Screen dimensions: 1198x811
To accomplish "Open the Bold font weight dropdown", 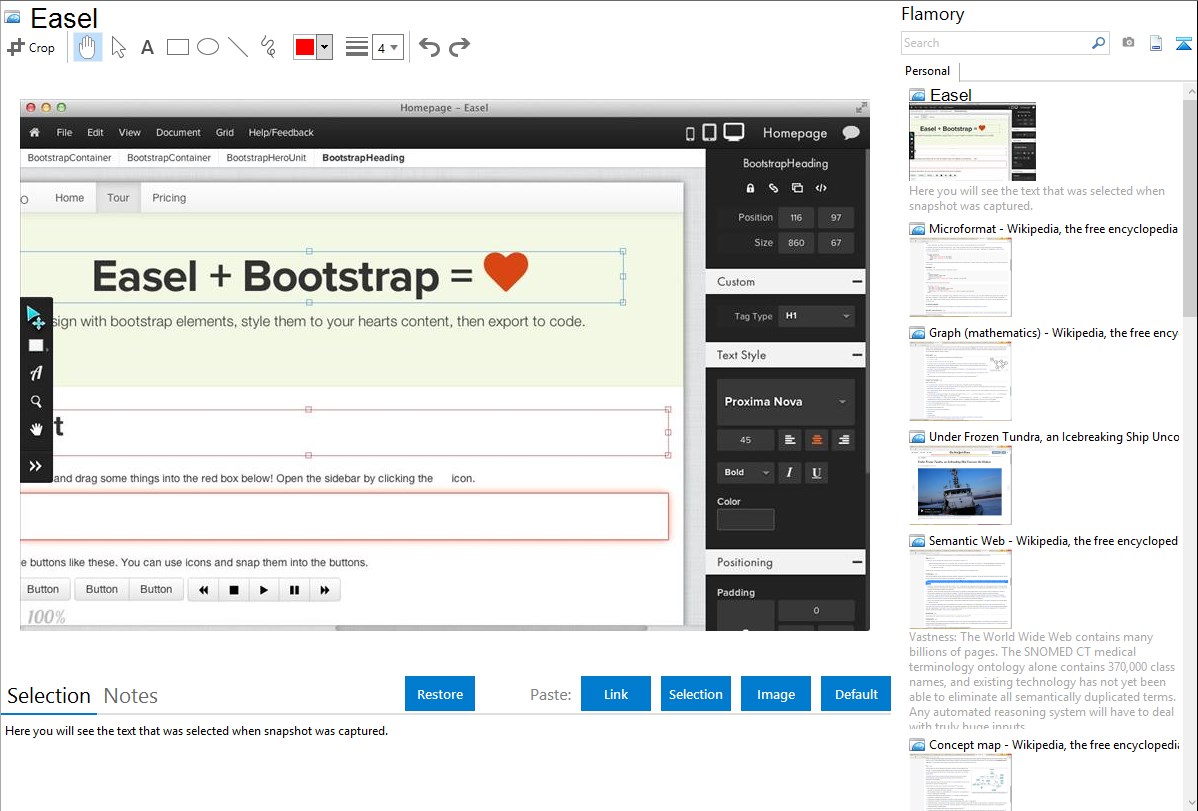I will [745, 472].
